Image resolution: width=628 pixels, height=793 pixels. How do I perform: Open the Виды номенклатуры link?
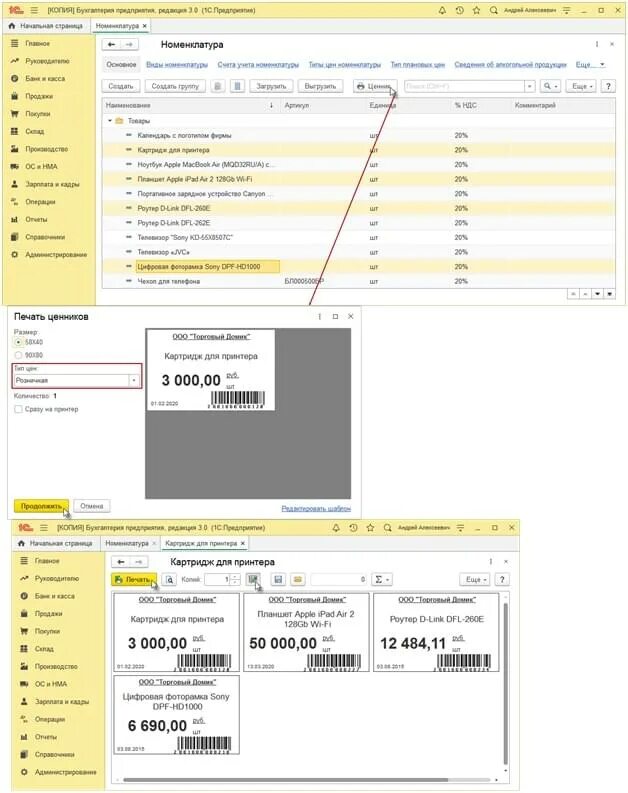177,65
